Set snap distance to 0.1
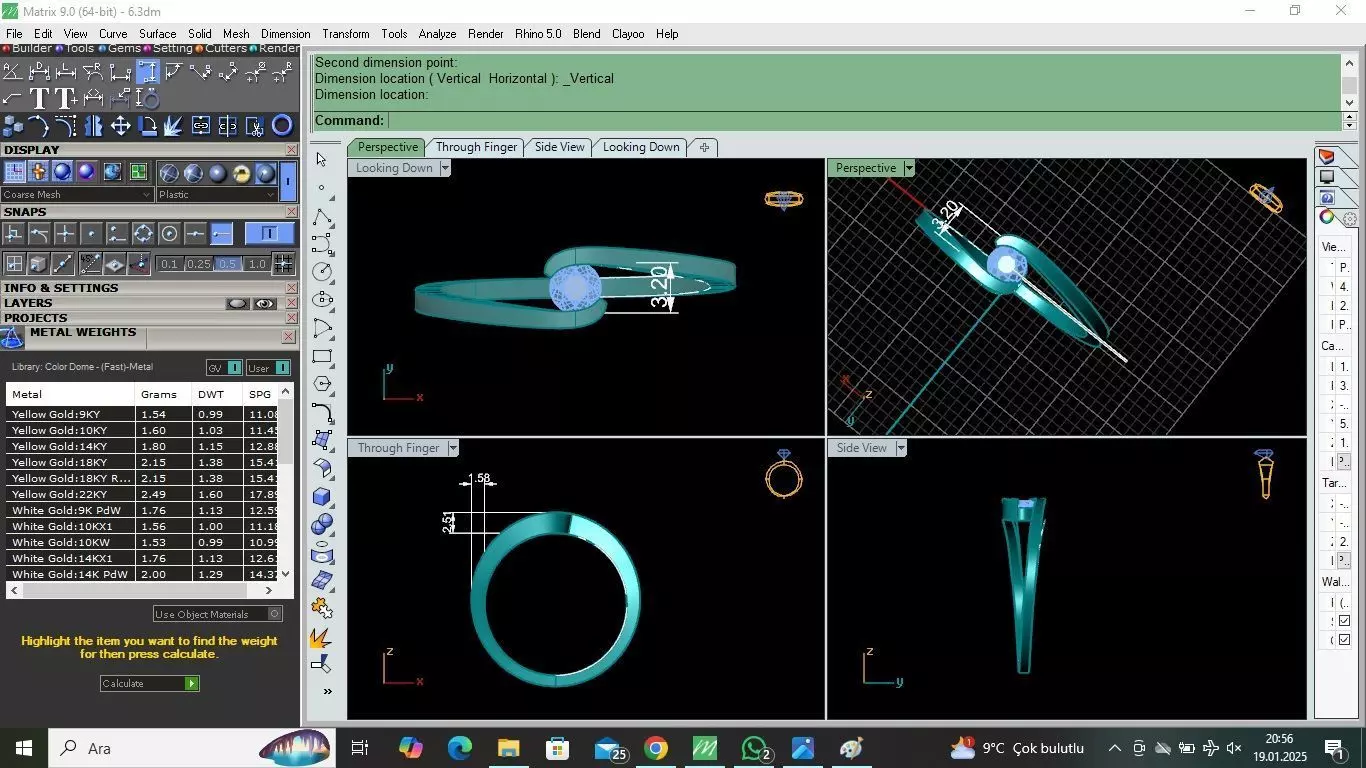1366x768 pixels. point(169,264)
